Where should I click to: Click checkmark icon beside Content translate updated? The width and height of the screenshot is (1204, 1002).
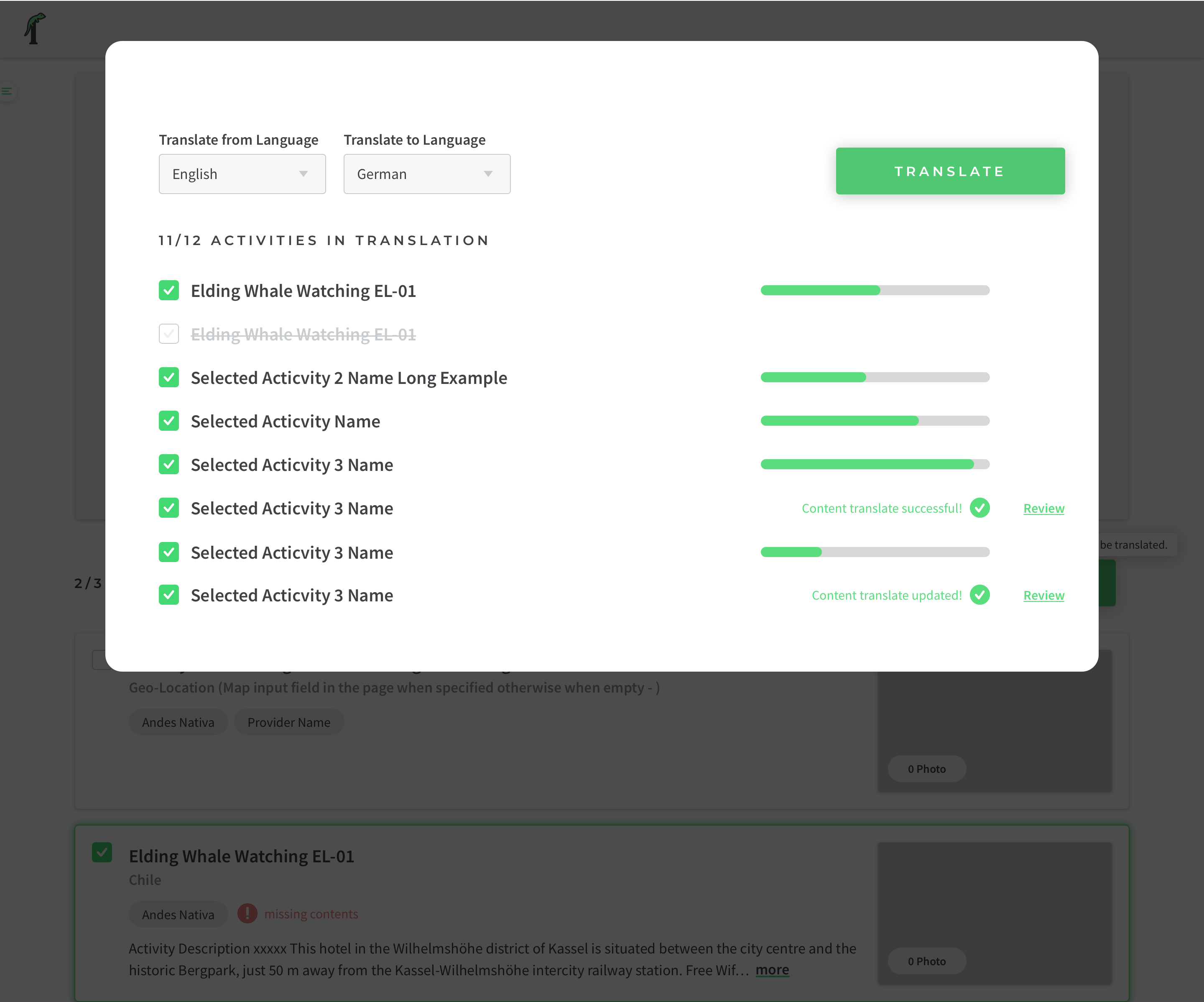pos(979,595)
